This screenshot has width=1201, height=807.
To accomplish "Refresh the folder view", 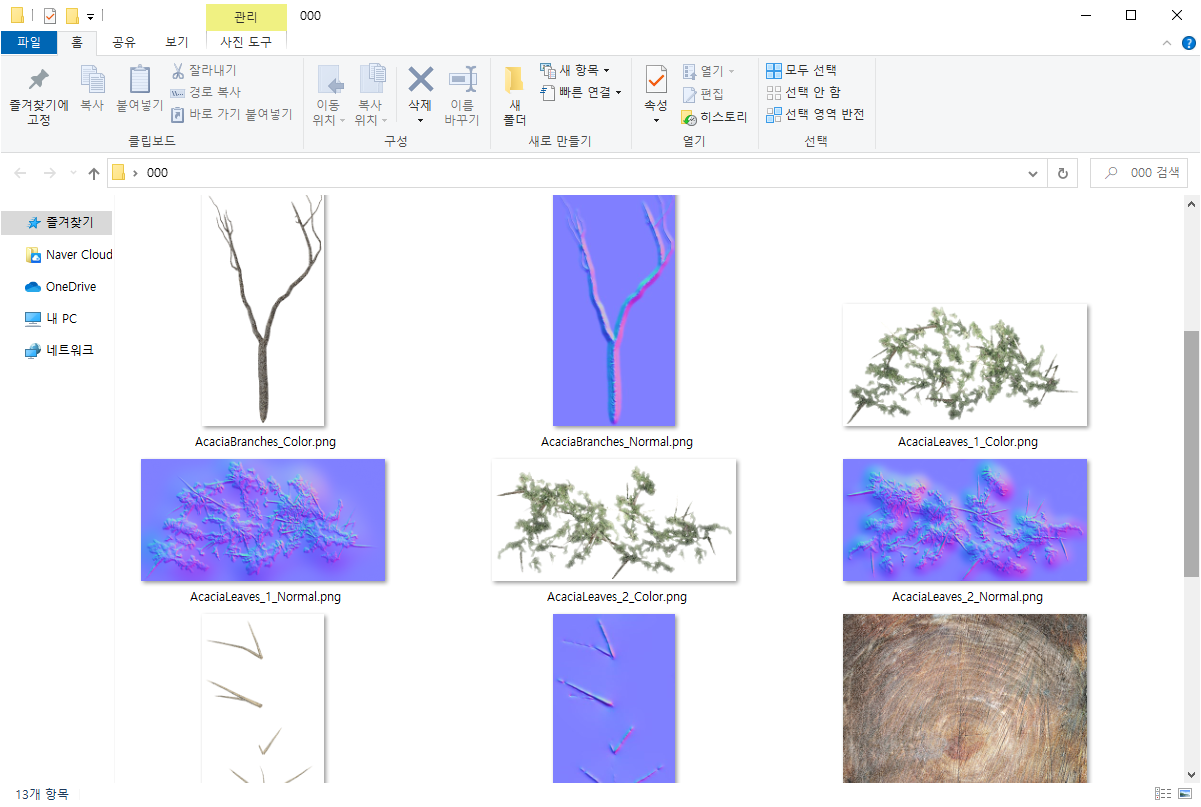I will [x=1063, y=173].
